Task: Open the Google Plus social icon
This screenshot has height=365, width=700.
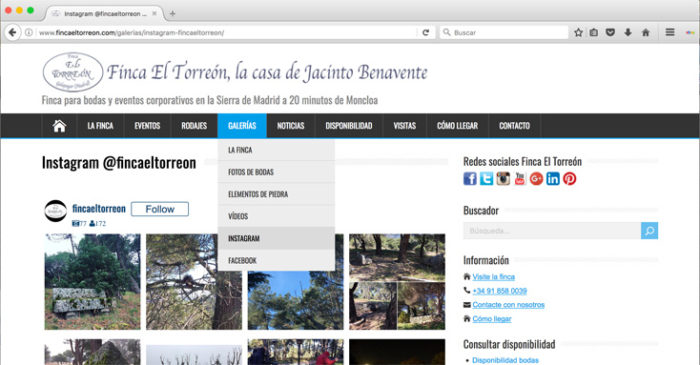Action: (x=536, y=178)
